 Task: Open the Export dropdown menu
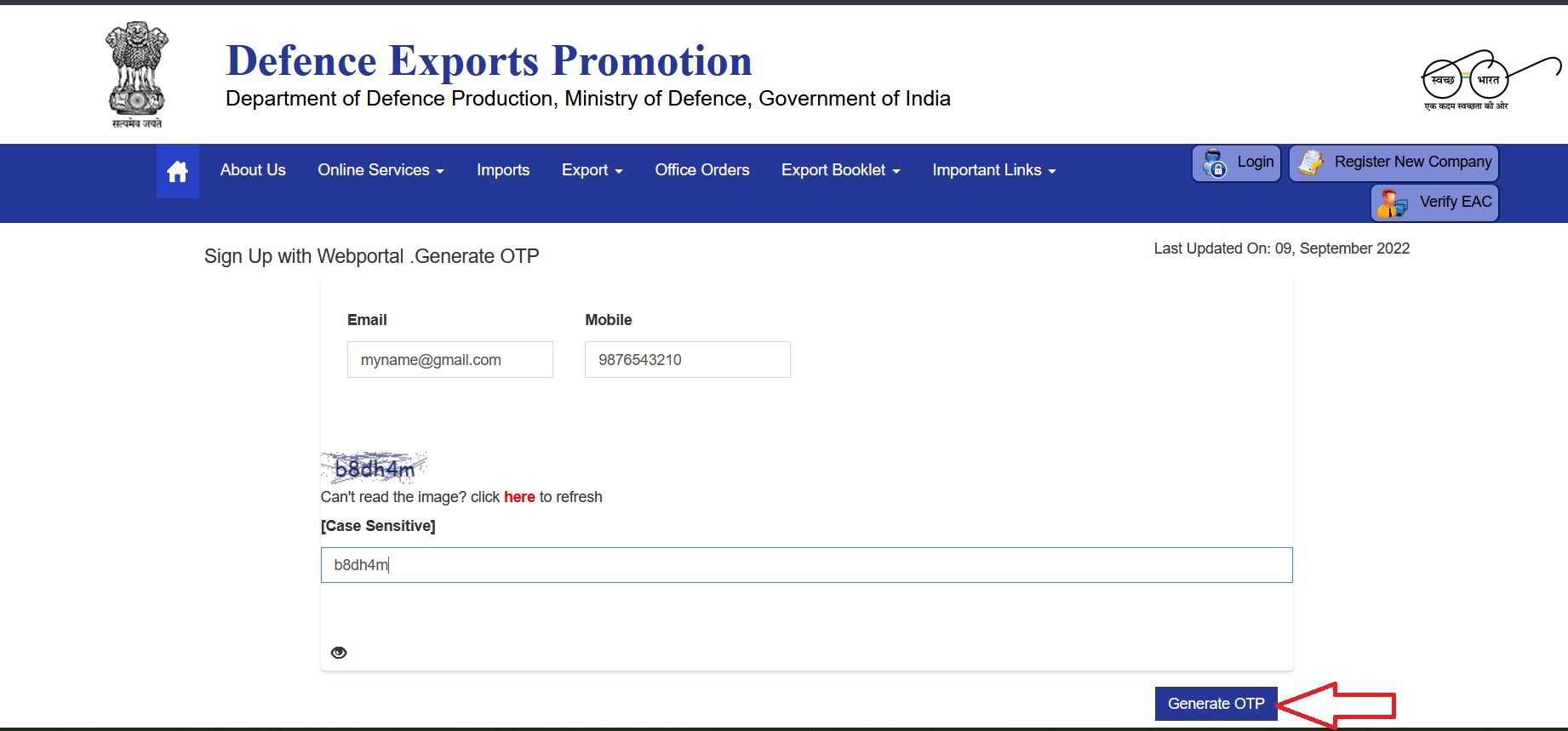click(592, 170)
